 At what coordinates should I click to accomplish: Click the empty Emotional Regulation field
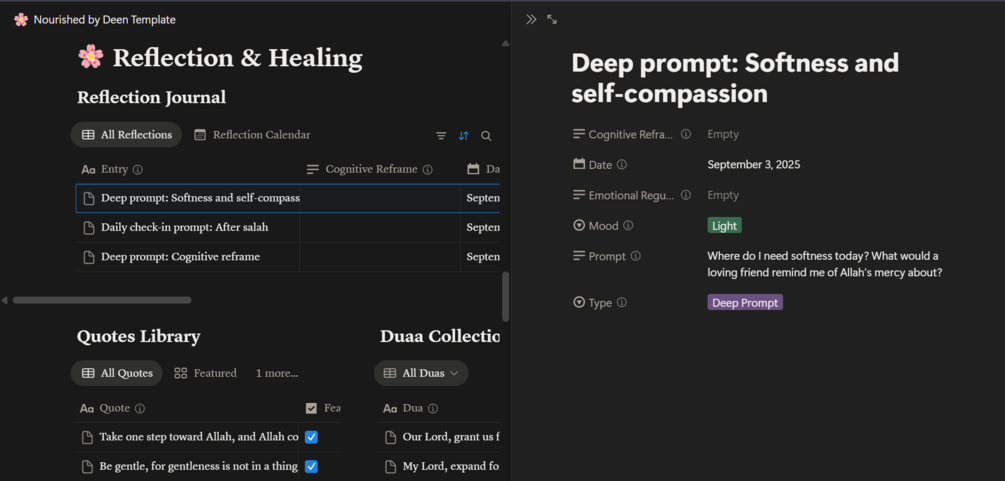pyautogui.click(x=723, y=195)
